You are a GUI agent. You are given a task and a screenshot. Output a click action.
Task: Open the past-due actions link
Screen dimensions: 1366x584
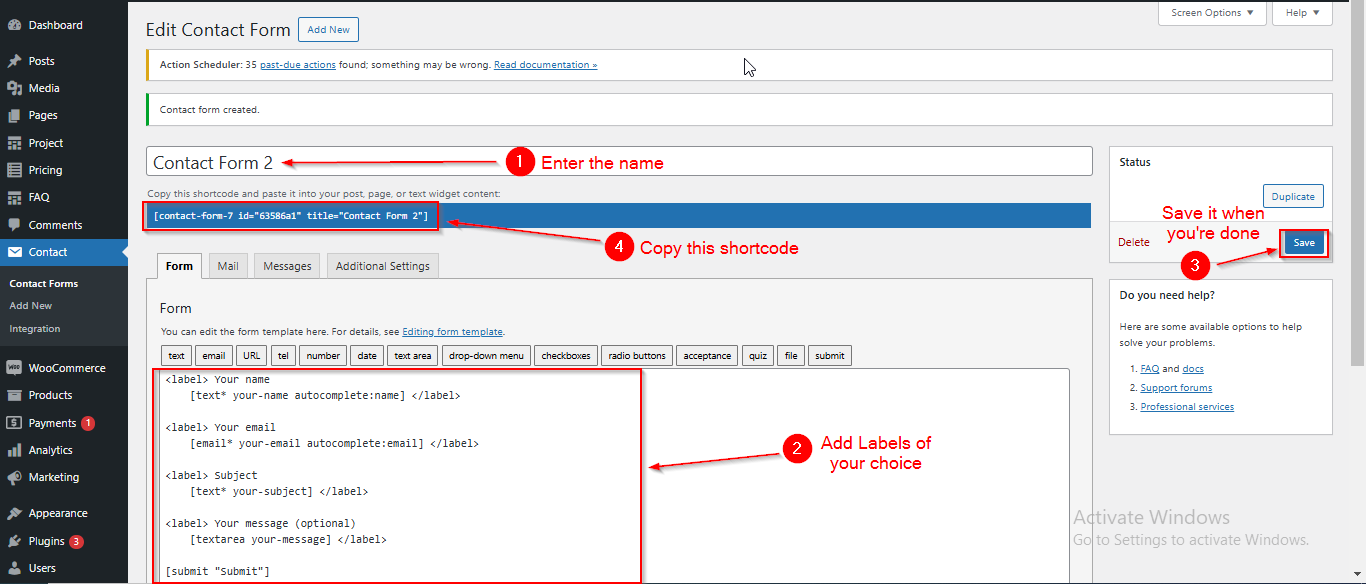tap(298, 65)
